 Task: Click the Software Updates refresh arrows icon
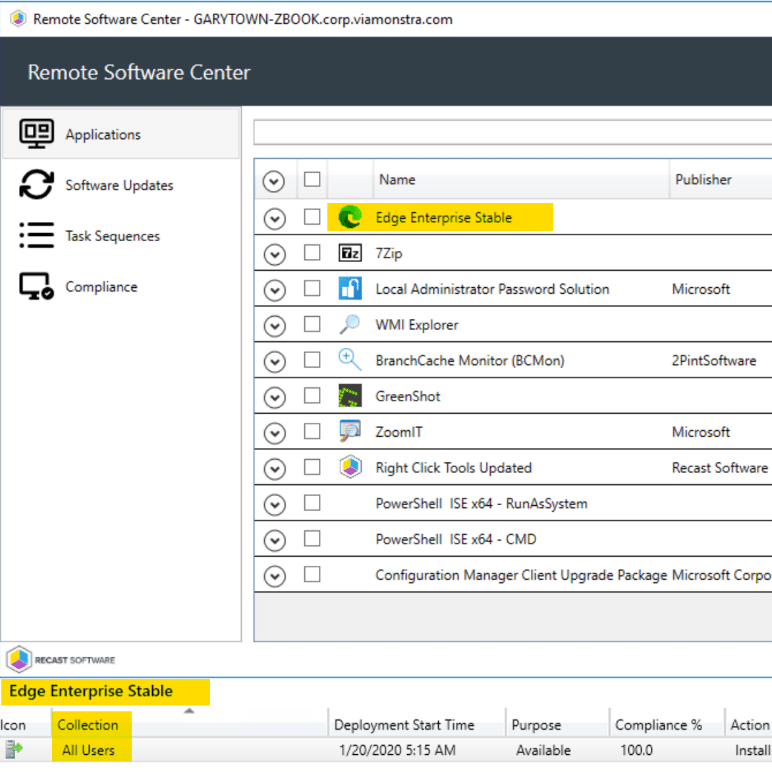click(36, 185)
